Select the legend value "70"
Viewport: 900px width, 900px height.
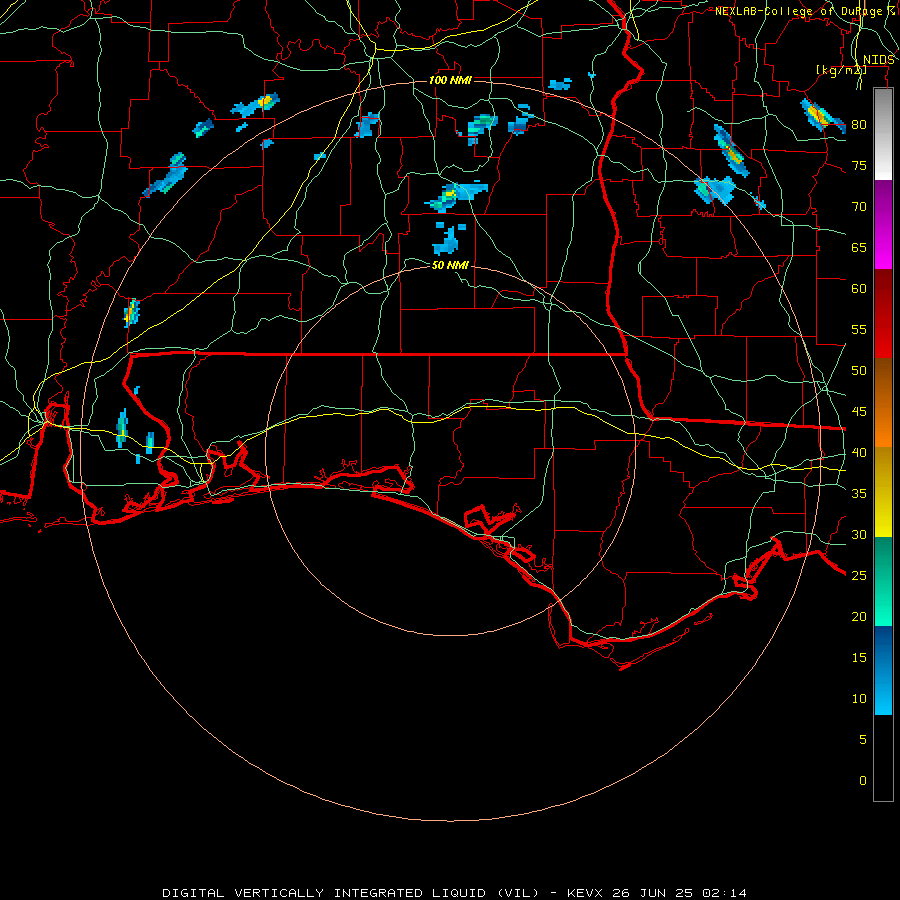[x=859, y=207]
